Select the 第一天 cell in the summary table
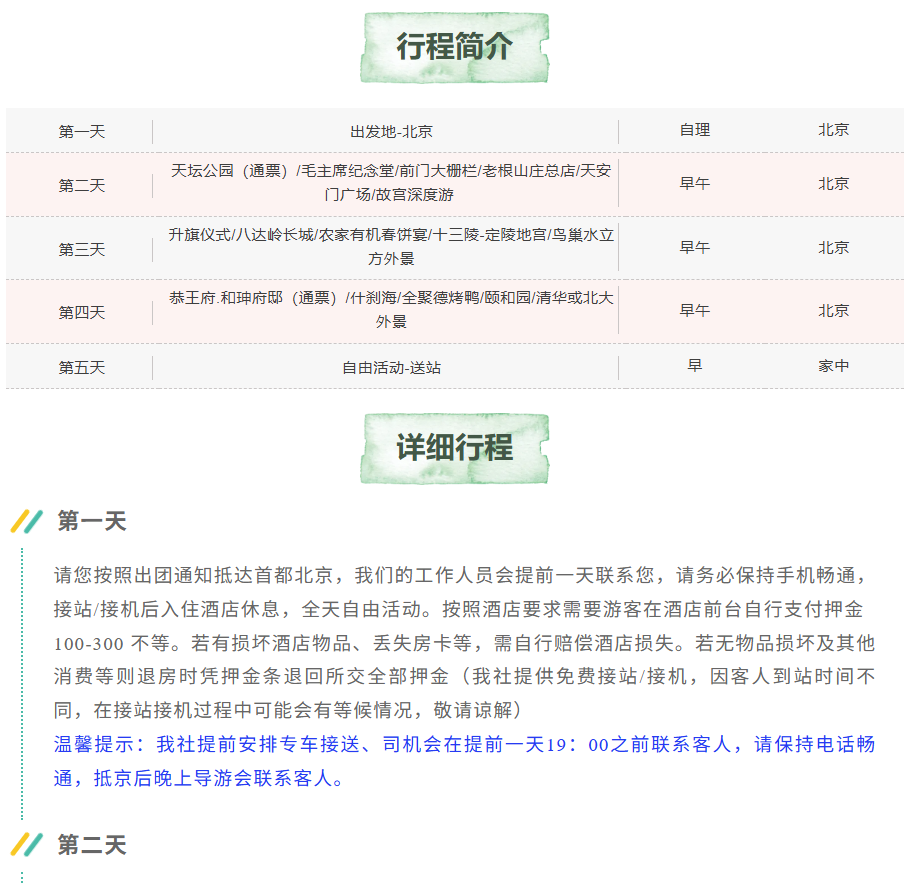This screenshot has height=885, width=920. (x=82, y=131)
